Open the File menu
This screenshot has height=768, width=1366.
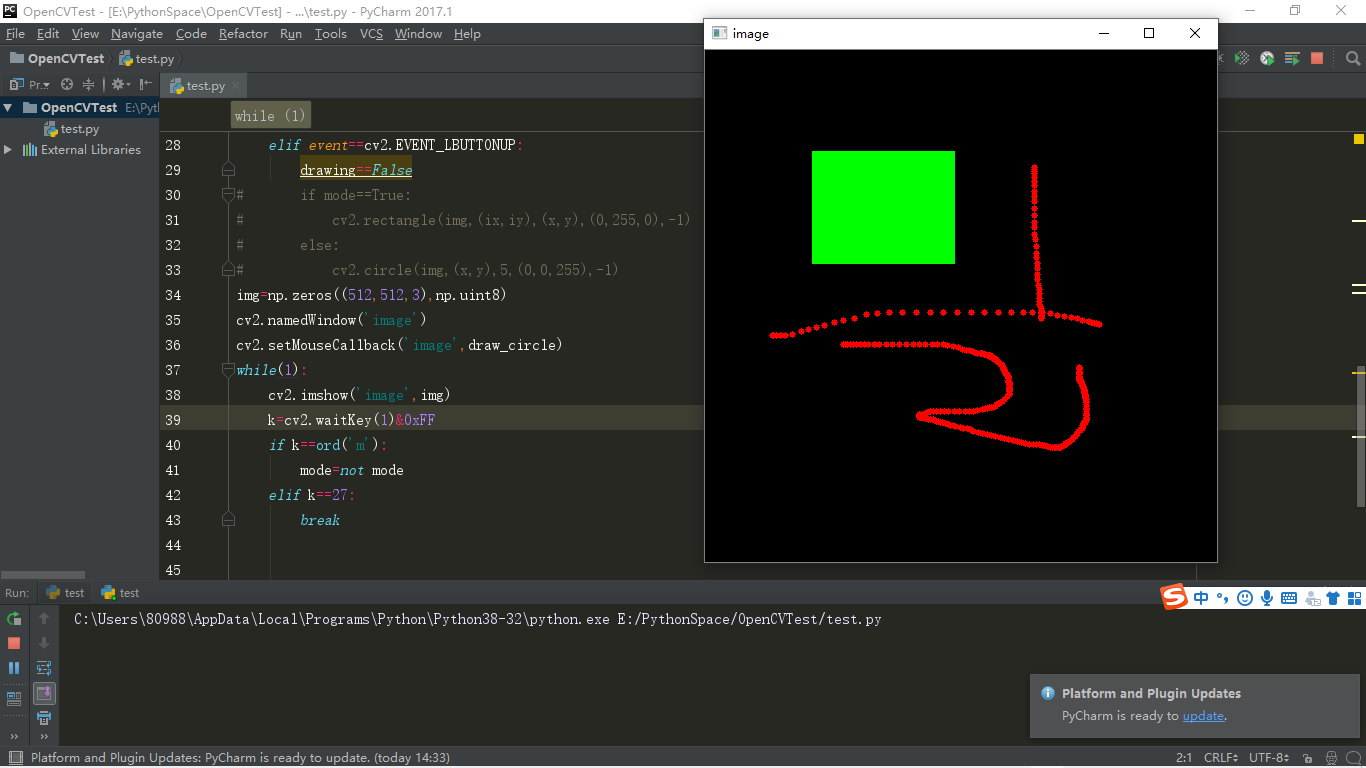[x=15, y=33]
